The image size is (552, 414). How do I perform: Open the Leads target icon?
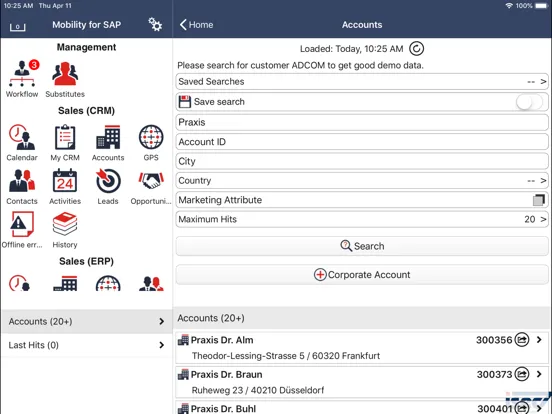tap(108, 181)
